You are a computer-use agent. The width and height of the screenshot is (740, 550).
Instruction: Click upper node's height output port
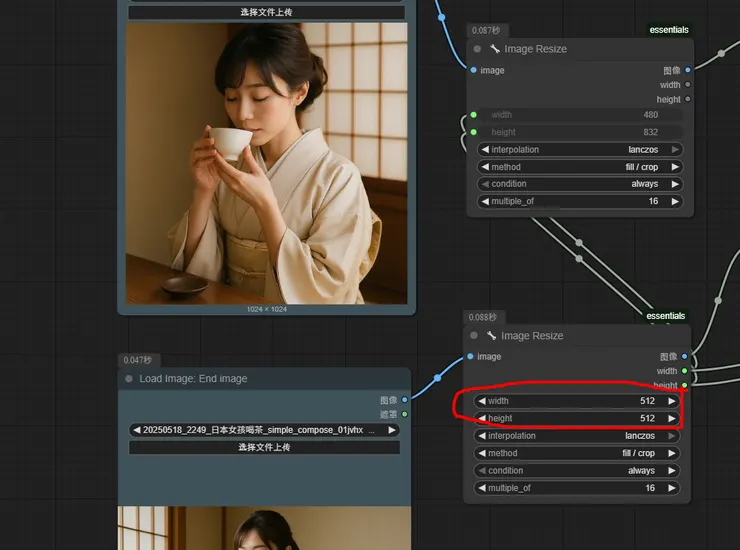688,99
